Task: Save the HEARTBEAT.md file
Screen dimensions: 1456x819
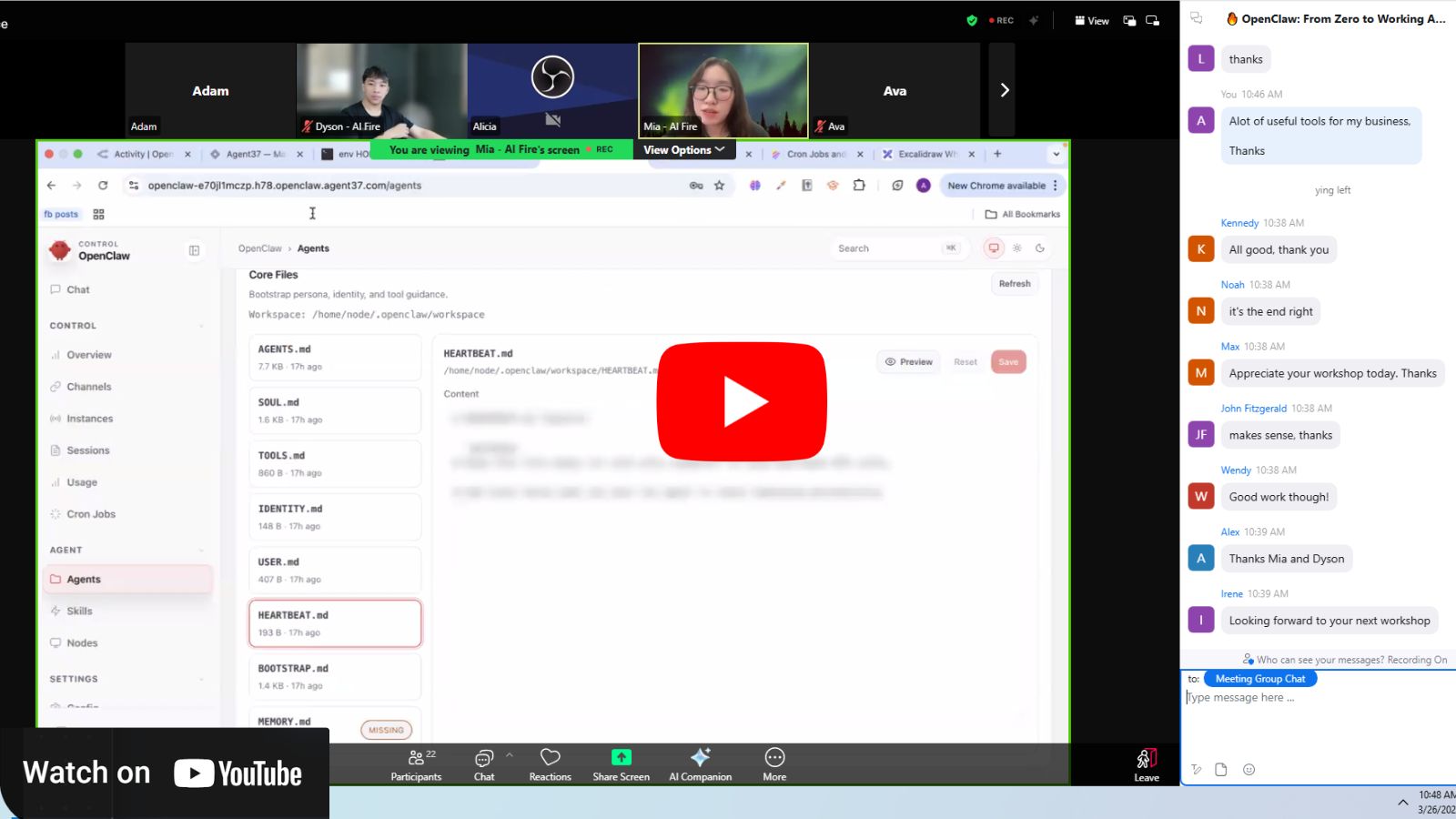Action: (1007, 361)
